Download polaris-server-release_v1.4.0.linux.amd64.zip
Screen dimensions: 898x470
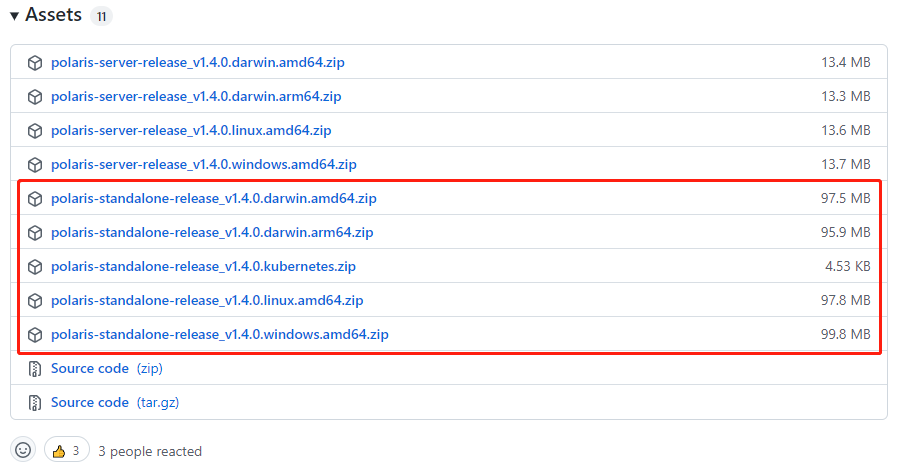[191, 131]
